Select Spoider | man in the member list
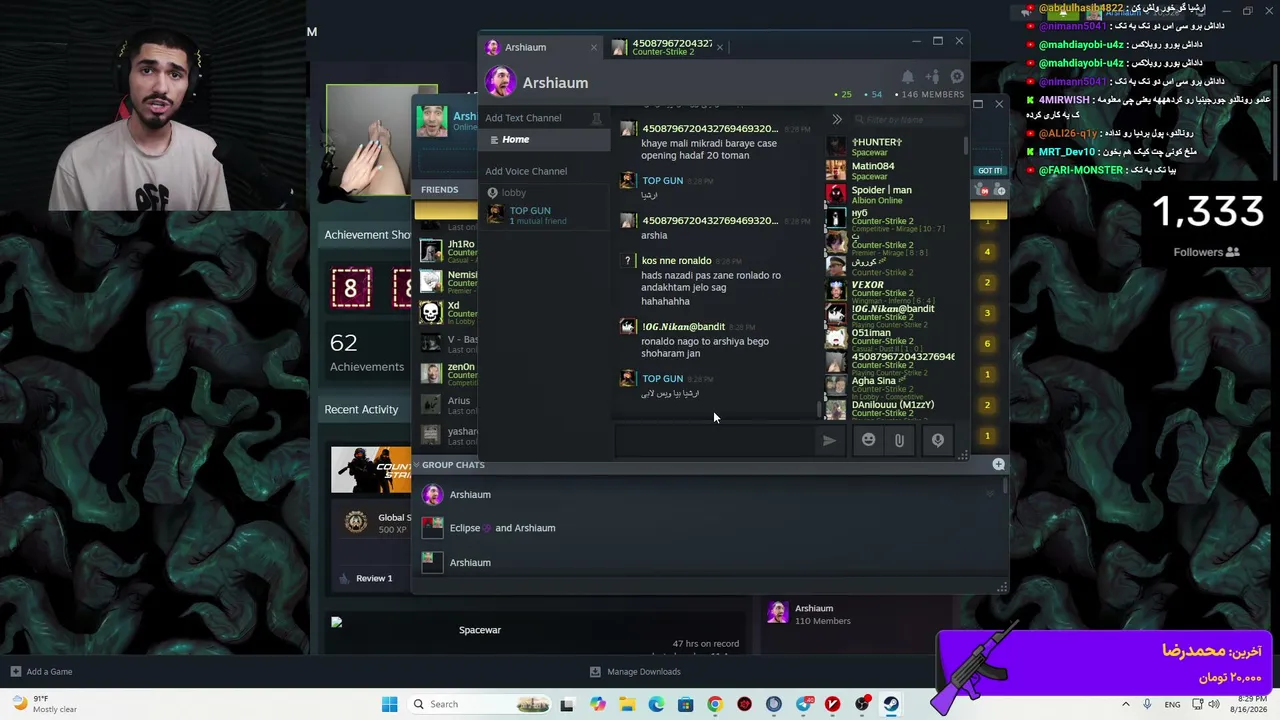1280x720 pixels. [x=890, y=195]
